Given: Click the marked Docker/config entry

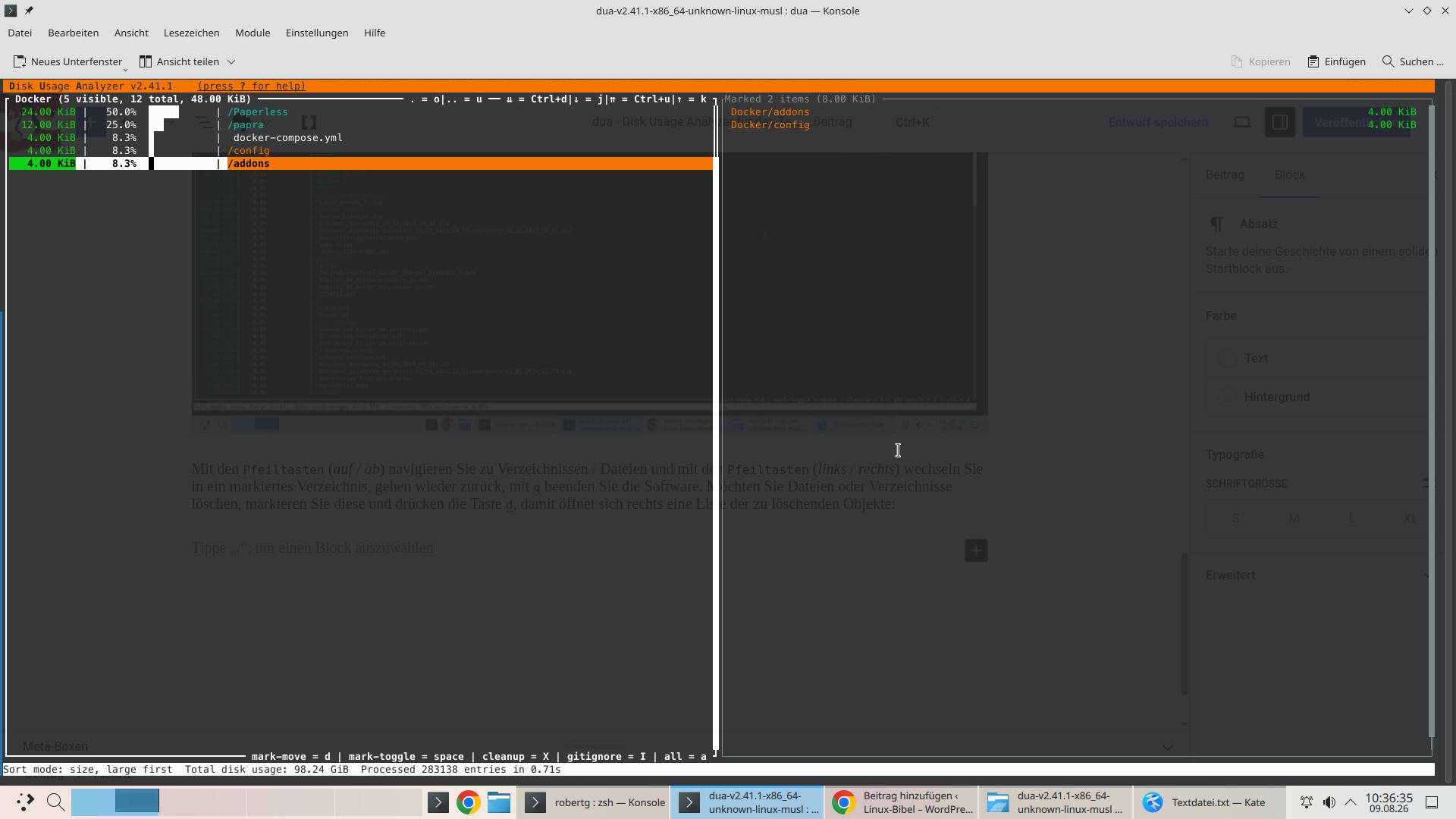Looking at the screenshot, I should pos(770,125).
